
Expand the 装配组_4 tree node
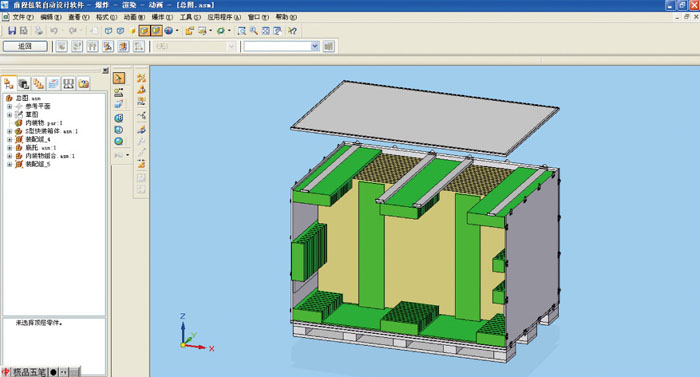(x=9, y=139)
